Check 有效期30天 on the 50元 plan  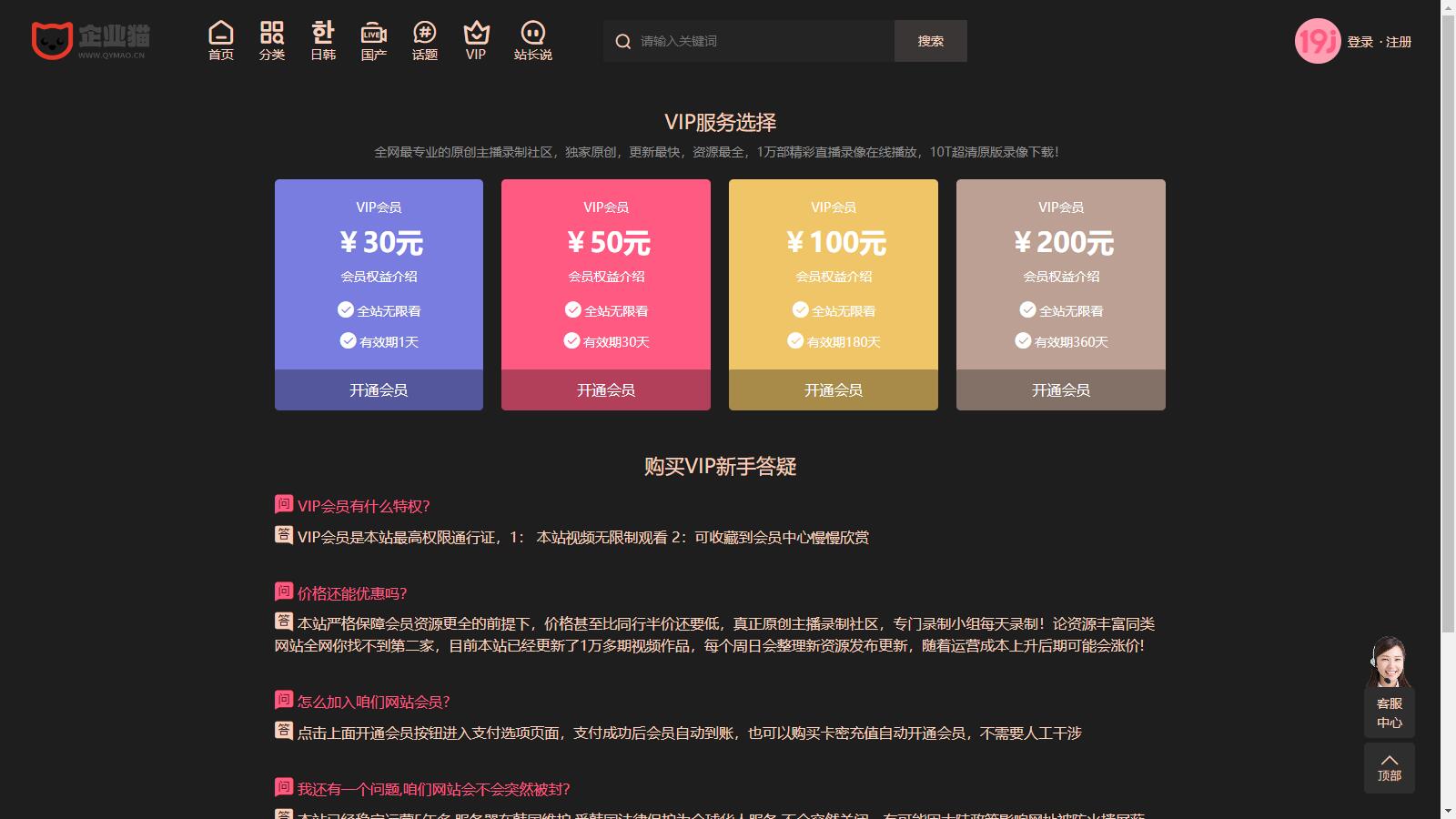(571, 341)
